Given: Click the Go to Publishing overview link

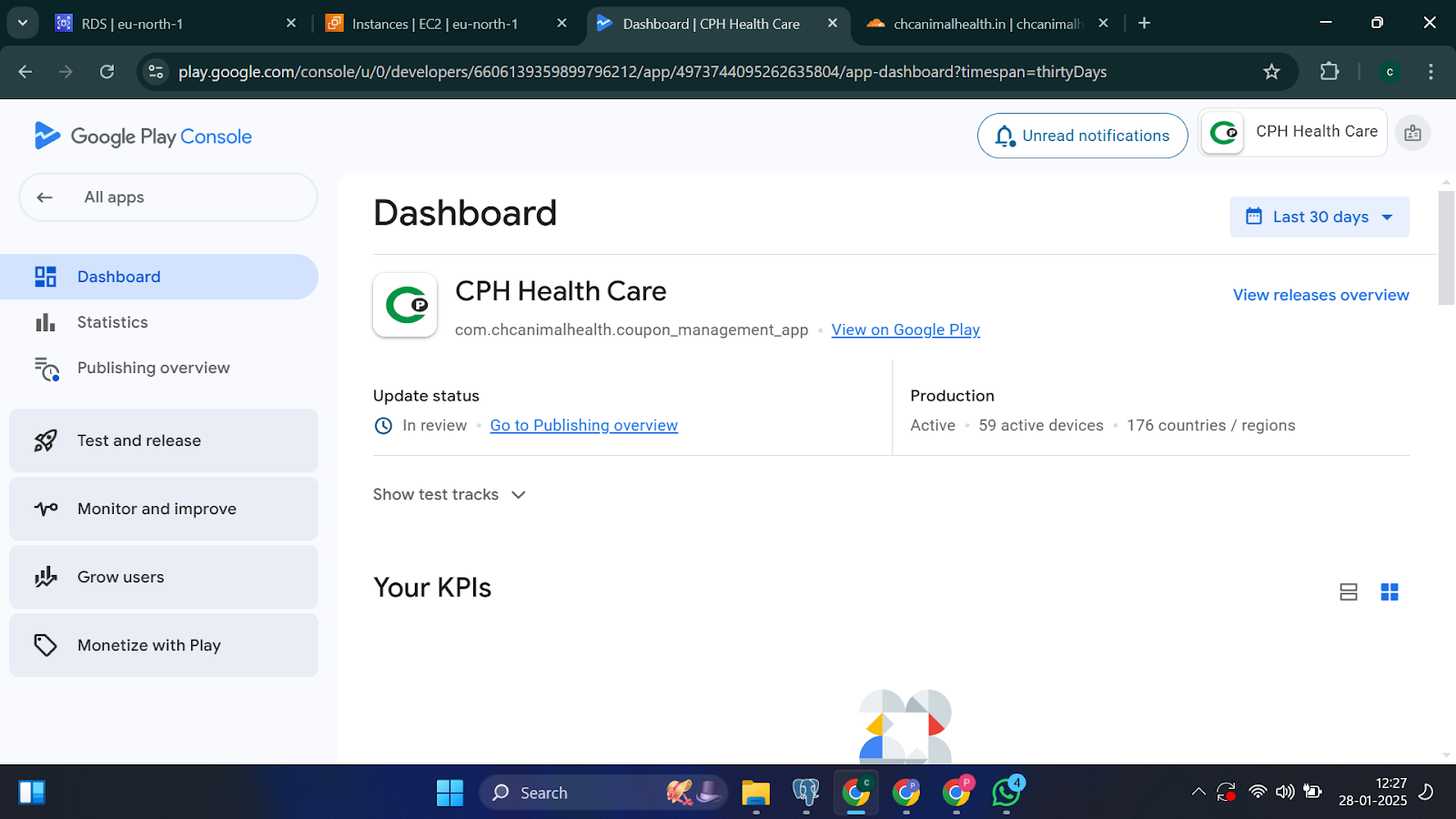Looking at the screenshot, I should (x=584, y=425).
